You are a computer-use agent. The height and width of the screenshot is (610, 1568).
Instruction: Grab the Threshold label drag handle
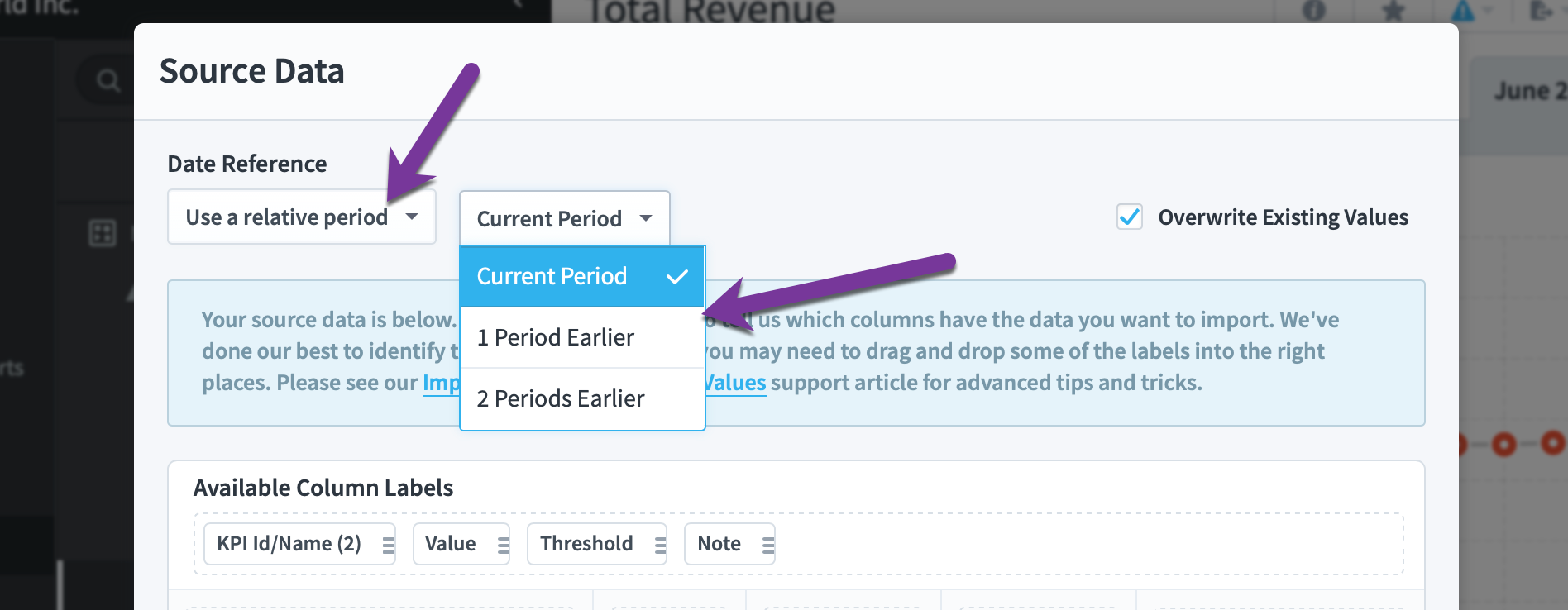pyautogui.click(x=660, y=545)
